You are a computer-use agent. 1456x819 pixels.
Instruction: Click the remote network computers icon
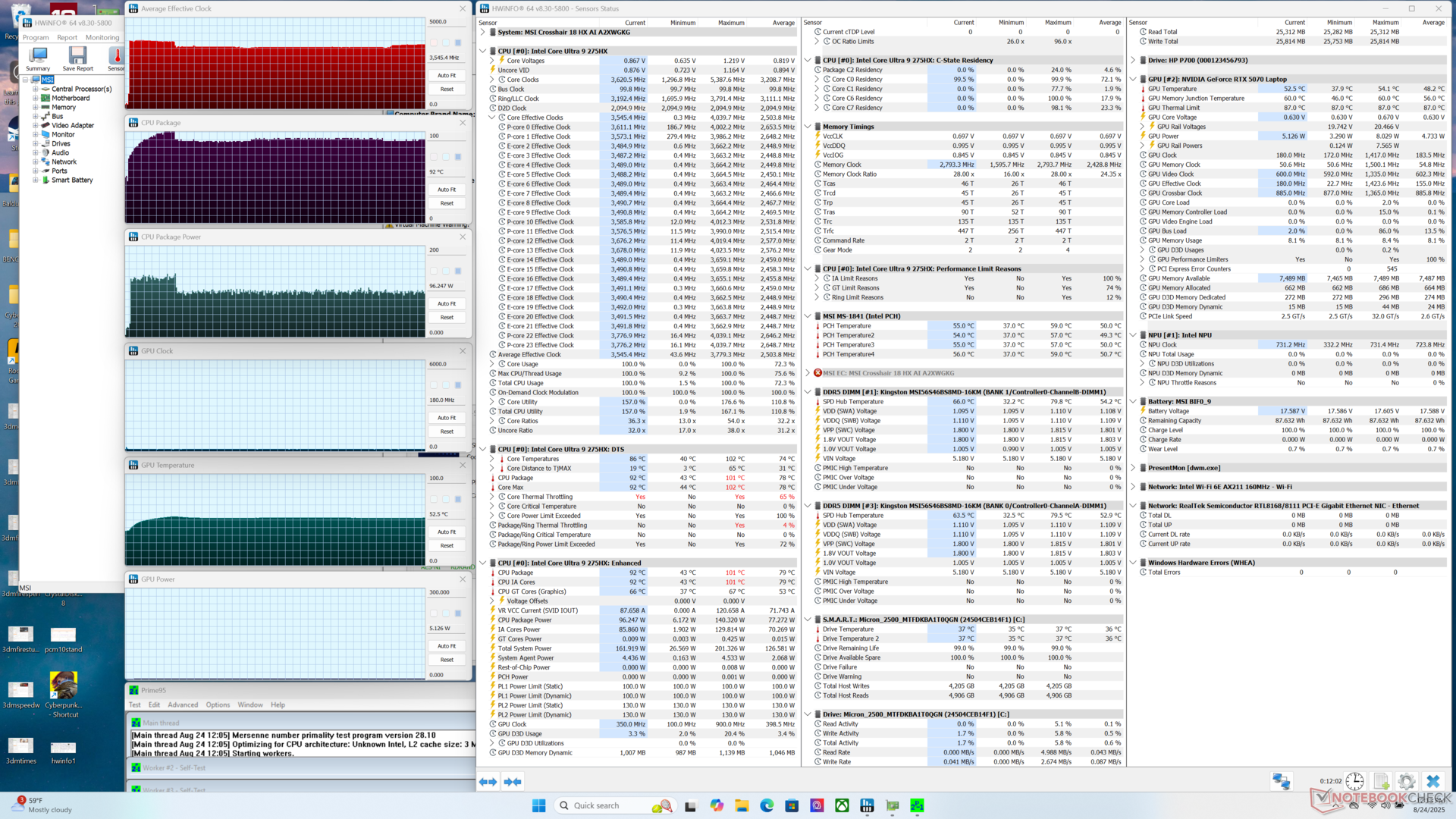[x=1282, y=781]
